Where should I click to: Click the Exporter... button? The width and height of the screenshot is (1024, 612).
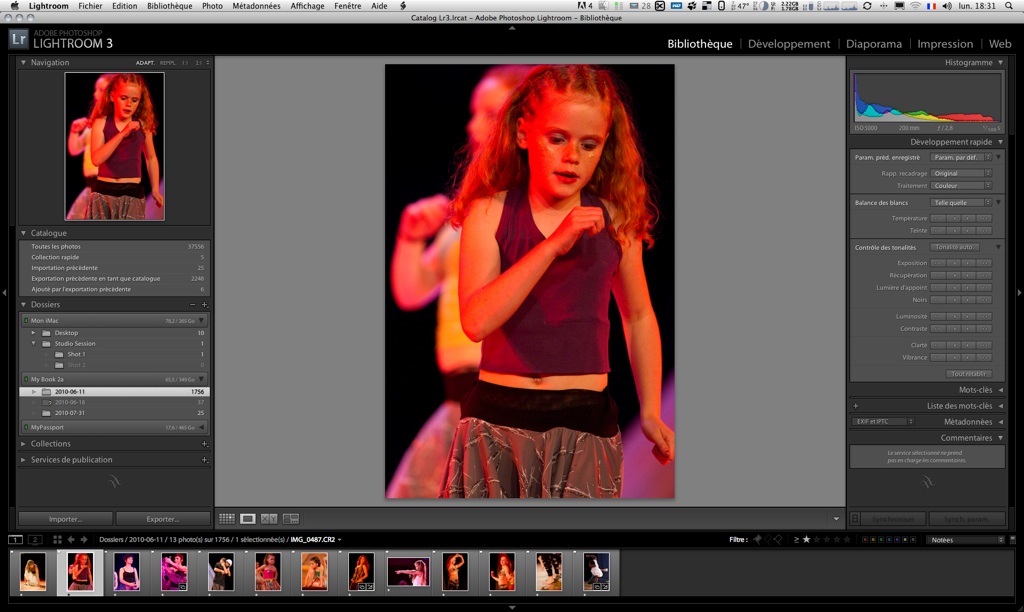coord(163,519)
